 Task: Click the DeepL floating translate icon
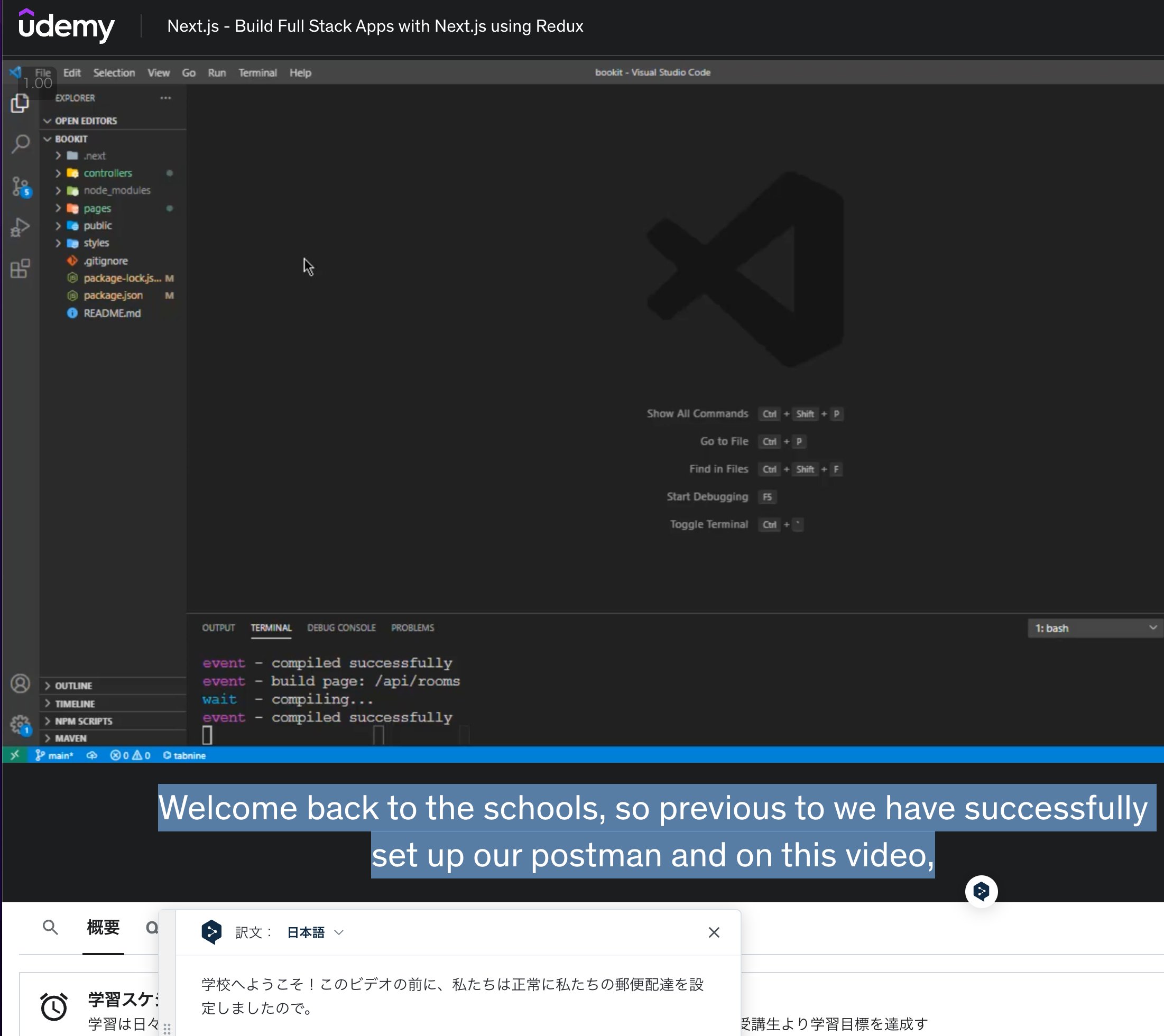click(x=981, y=891)
